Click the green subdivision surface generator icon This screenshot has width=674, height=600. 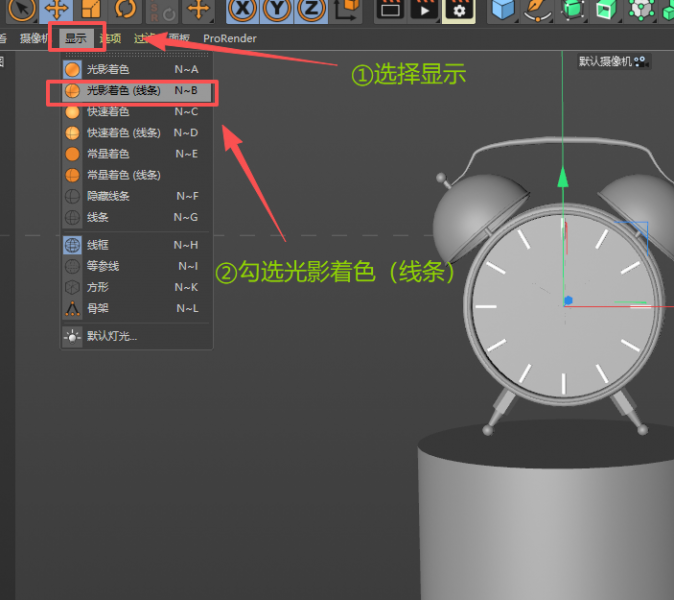pos(572,9)
